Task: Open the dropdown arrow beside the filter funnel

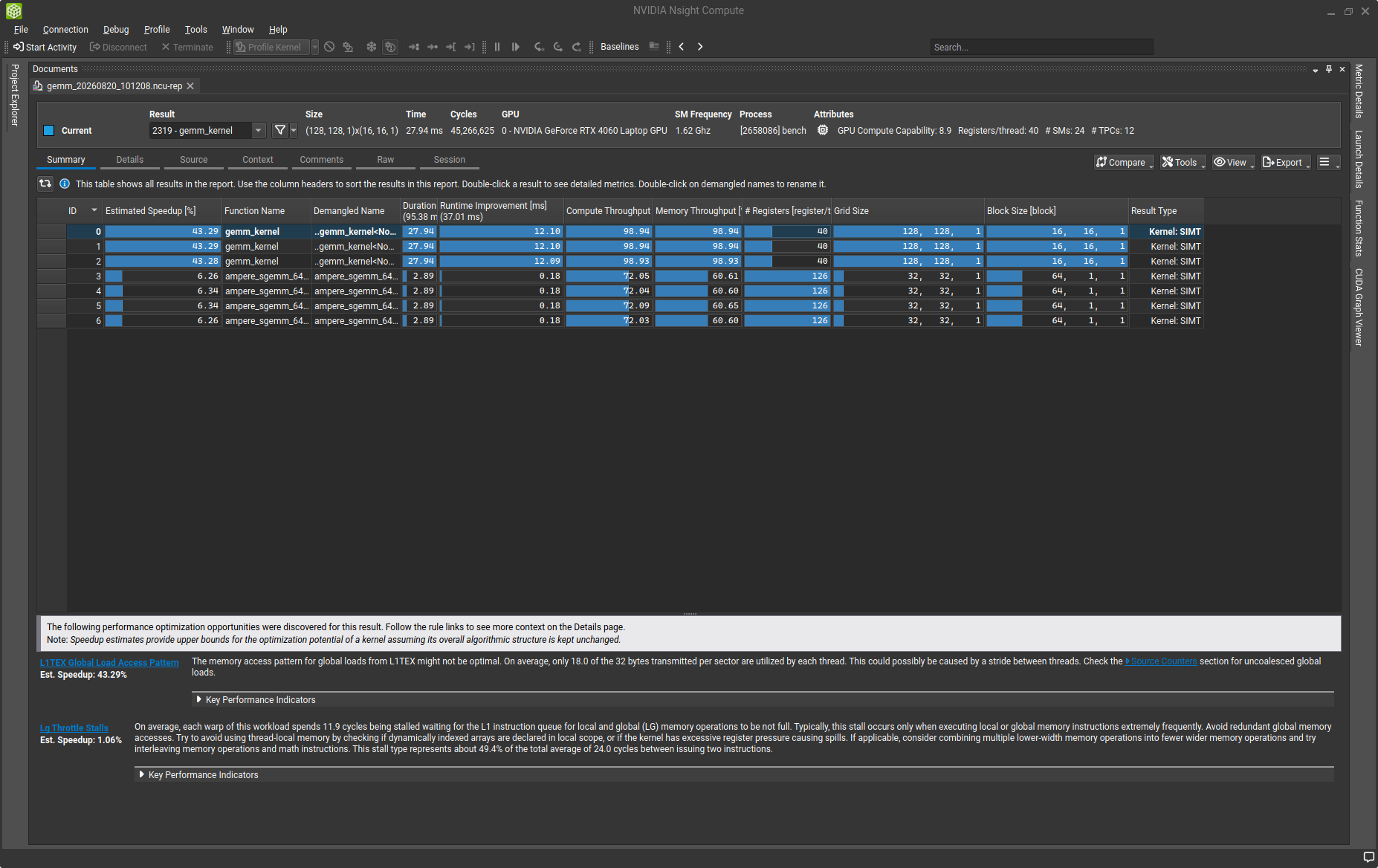Action: coord(294,131)
